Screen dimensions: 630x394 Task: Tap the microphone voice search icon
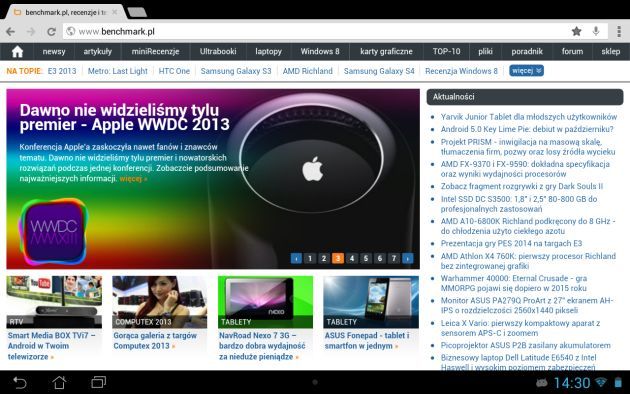(596, 31)
